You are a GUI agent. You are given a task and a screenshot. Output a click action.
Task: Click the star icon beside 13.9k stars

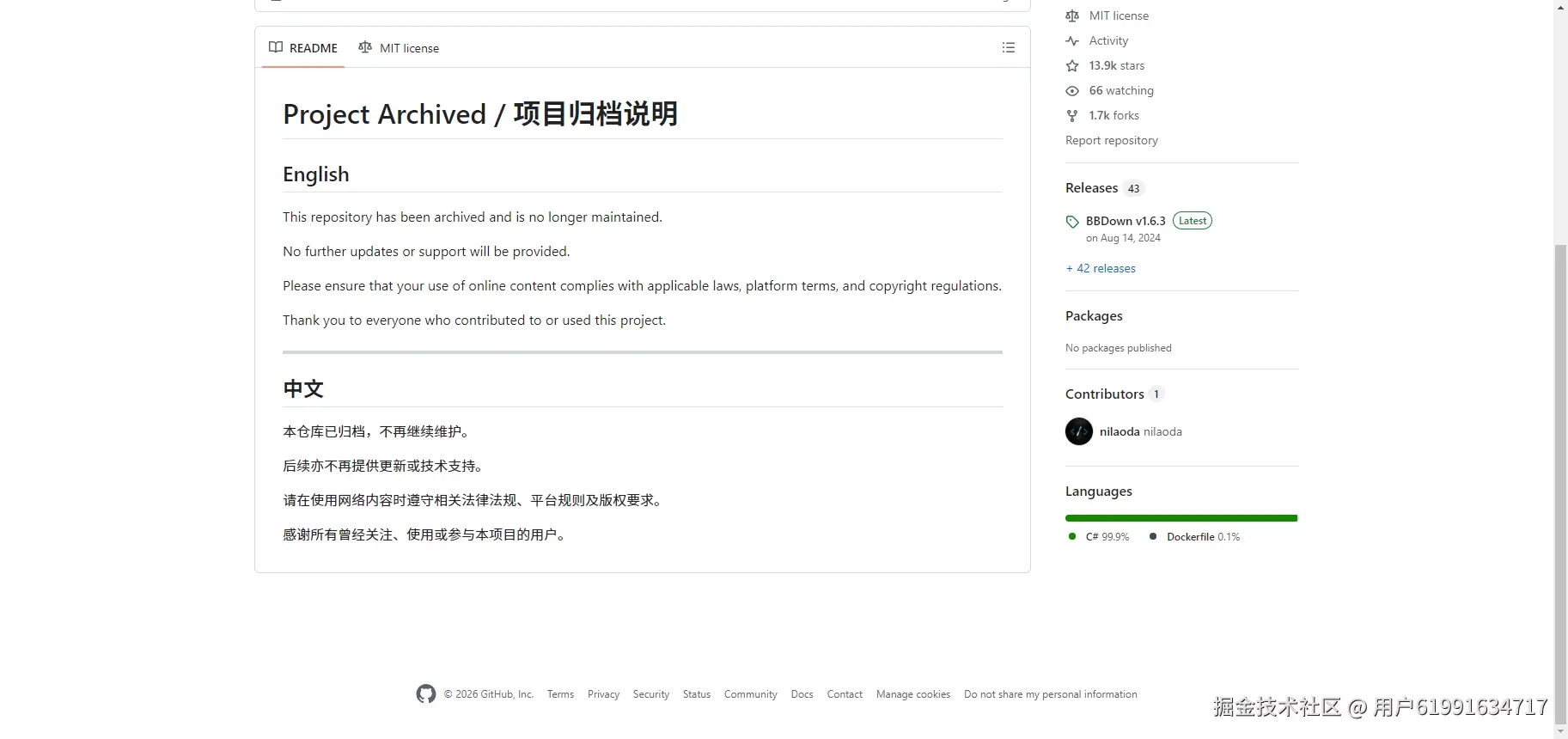pyautogui.click(x=1072, y=65)
